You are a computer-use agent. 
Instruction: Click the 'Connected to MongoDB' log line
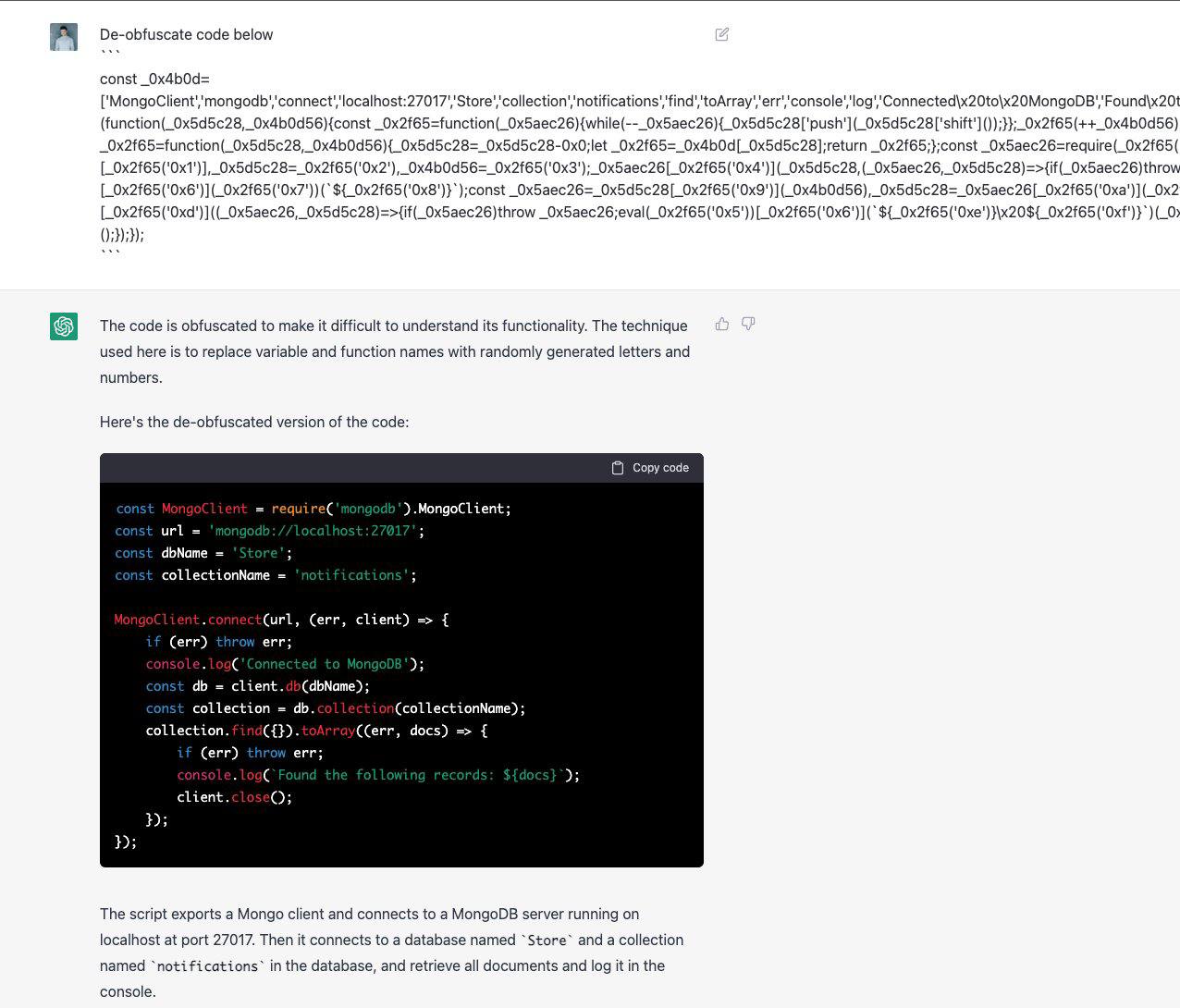285,664
